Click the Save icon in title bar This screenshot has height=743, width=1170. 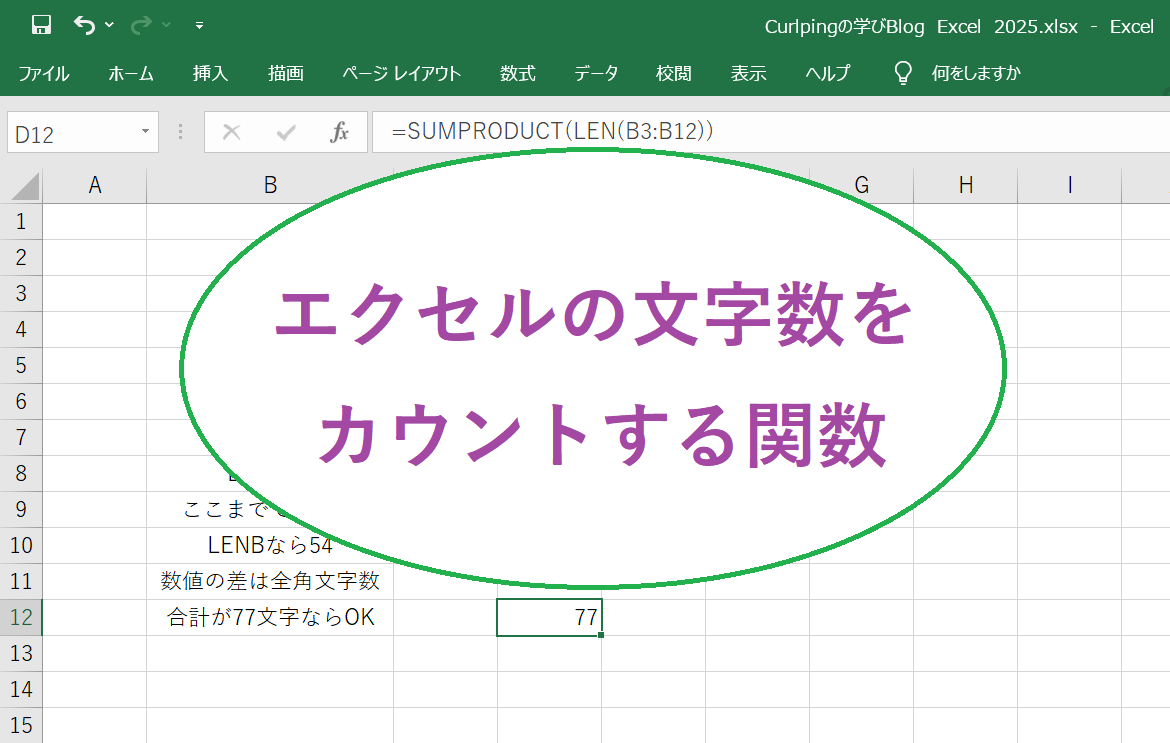(x=41, y=25)
